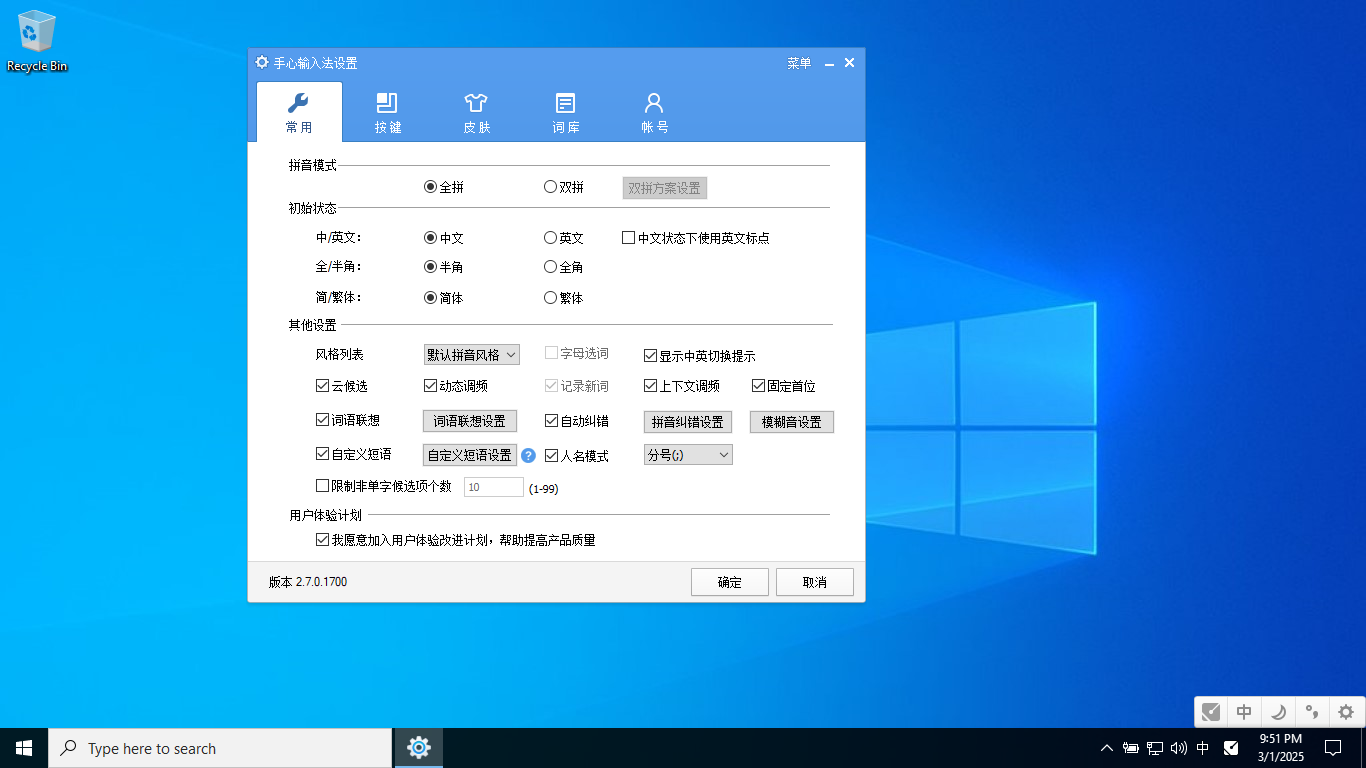Open volume speaker icon in tray
The height and width of the screenshot is (768, 1366).
(1179, 748)
